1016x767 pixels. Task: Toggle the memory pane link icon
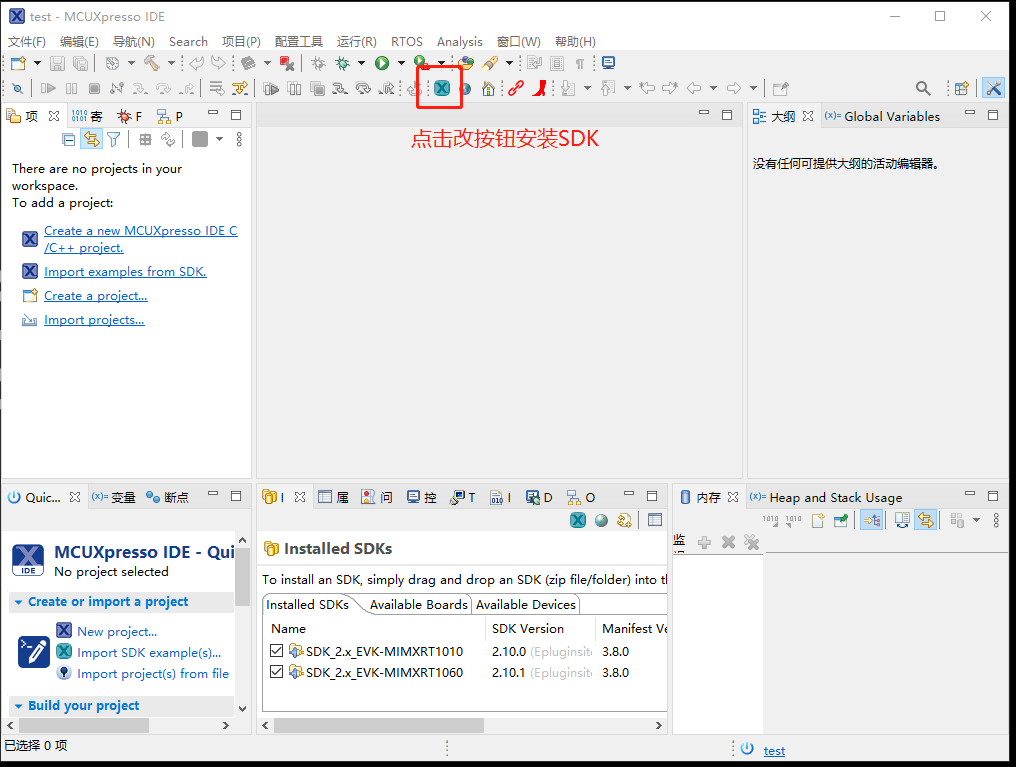coord(925,520)
